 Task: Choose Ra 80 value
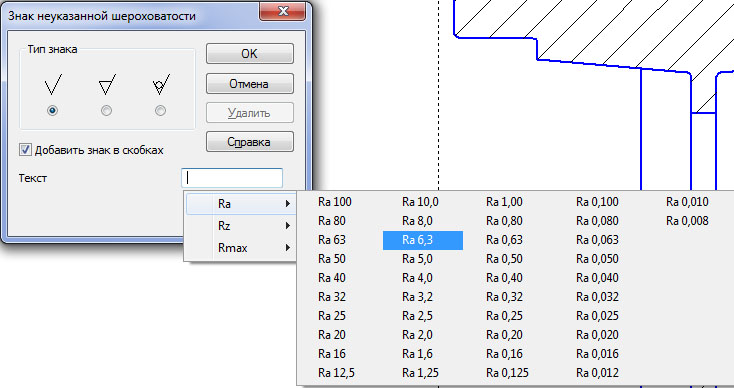point(331,221)
